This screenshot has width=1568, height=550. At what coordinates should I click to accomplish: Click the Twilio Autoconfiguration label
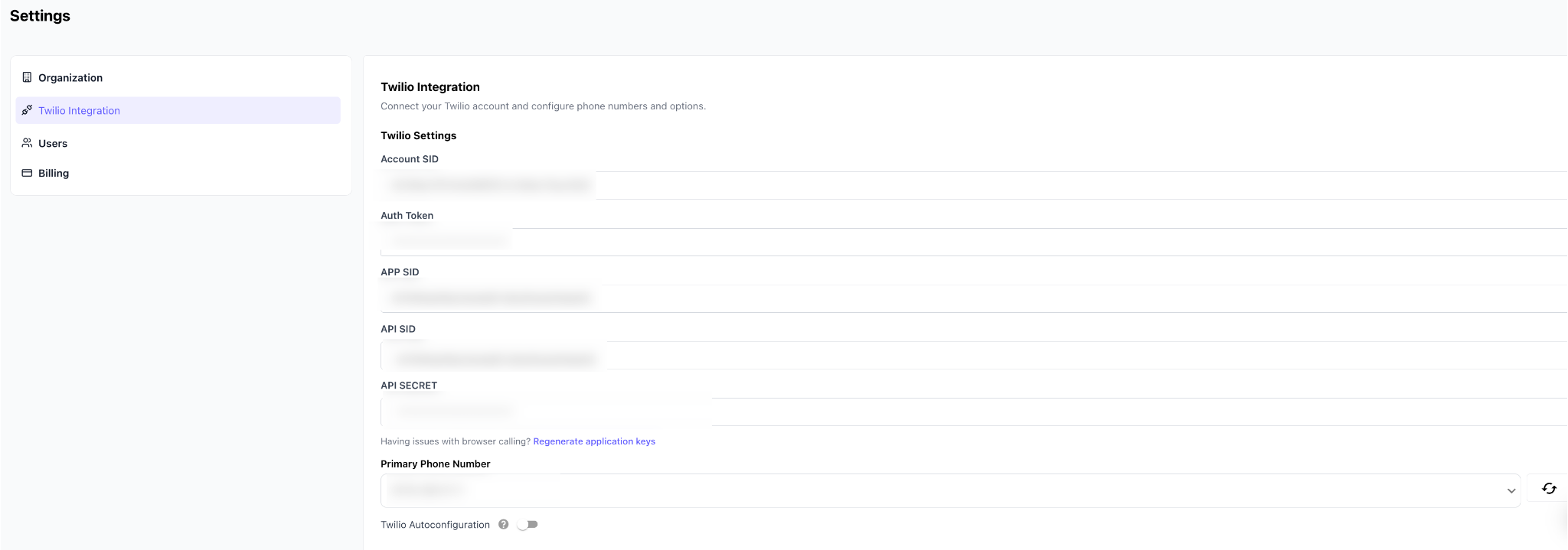pos(435,525)
